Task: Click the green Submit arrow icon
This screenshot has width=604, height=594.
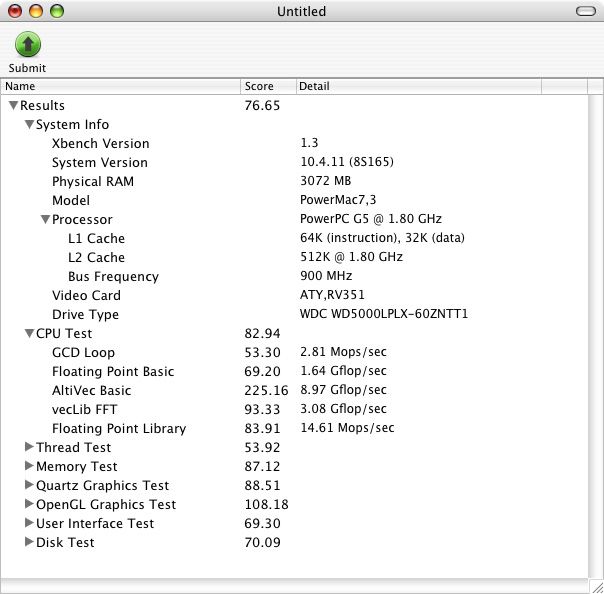Action: (28, 44)
